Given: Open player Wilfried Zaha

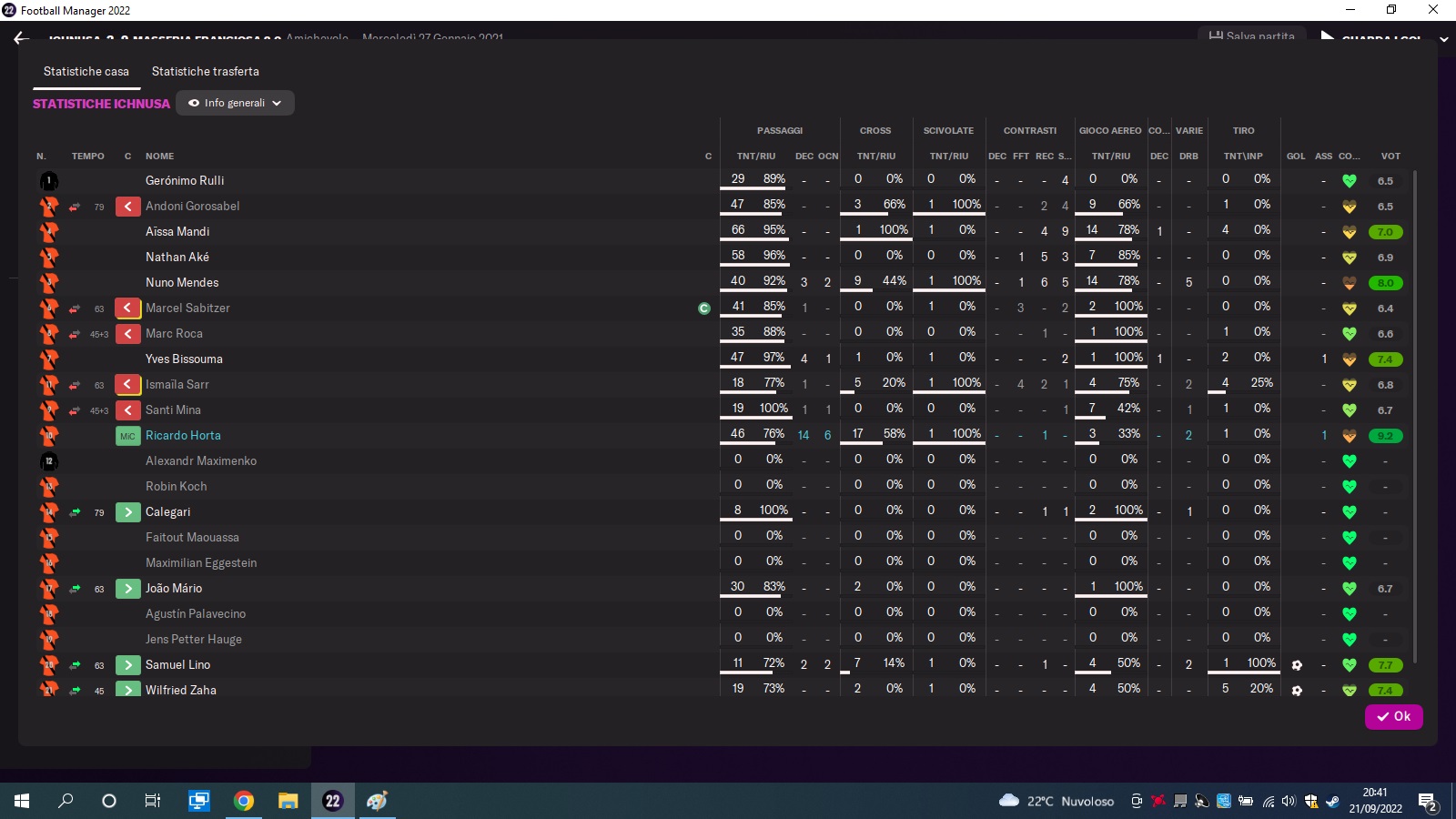Looking at the screenshot, I should (x=181, y=691).
